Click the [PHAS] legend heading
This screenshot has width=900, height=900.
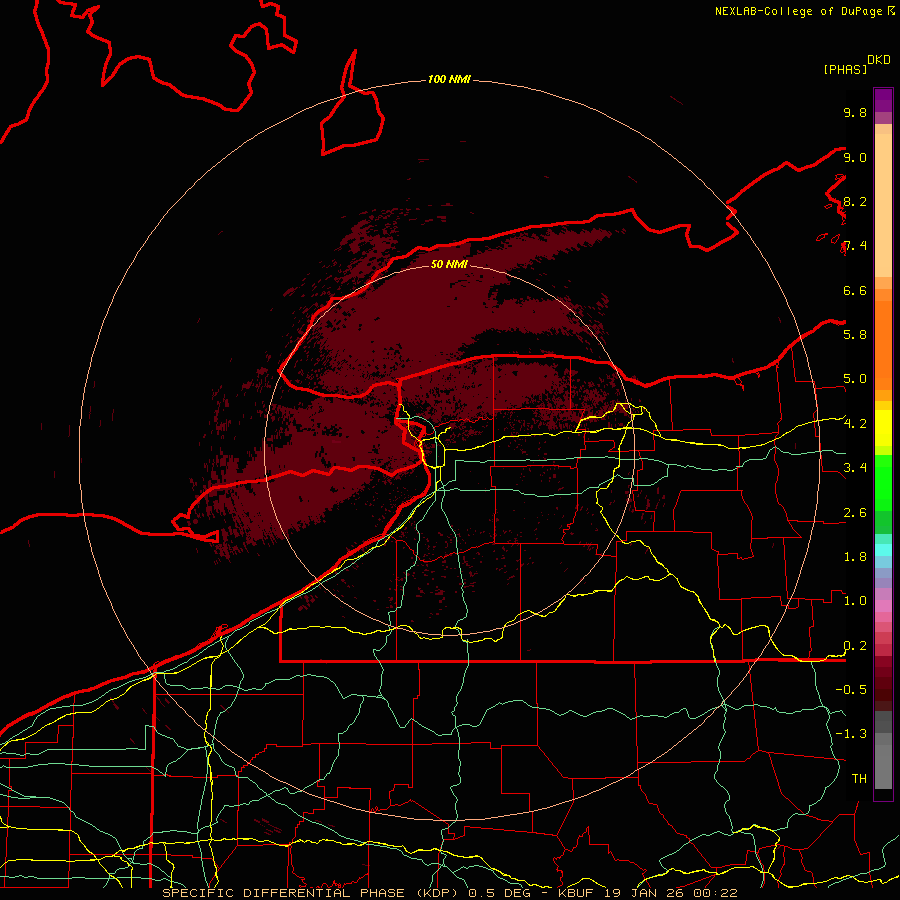[845, 69]
